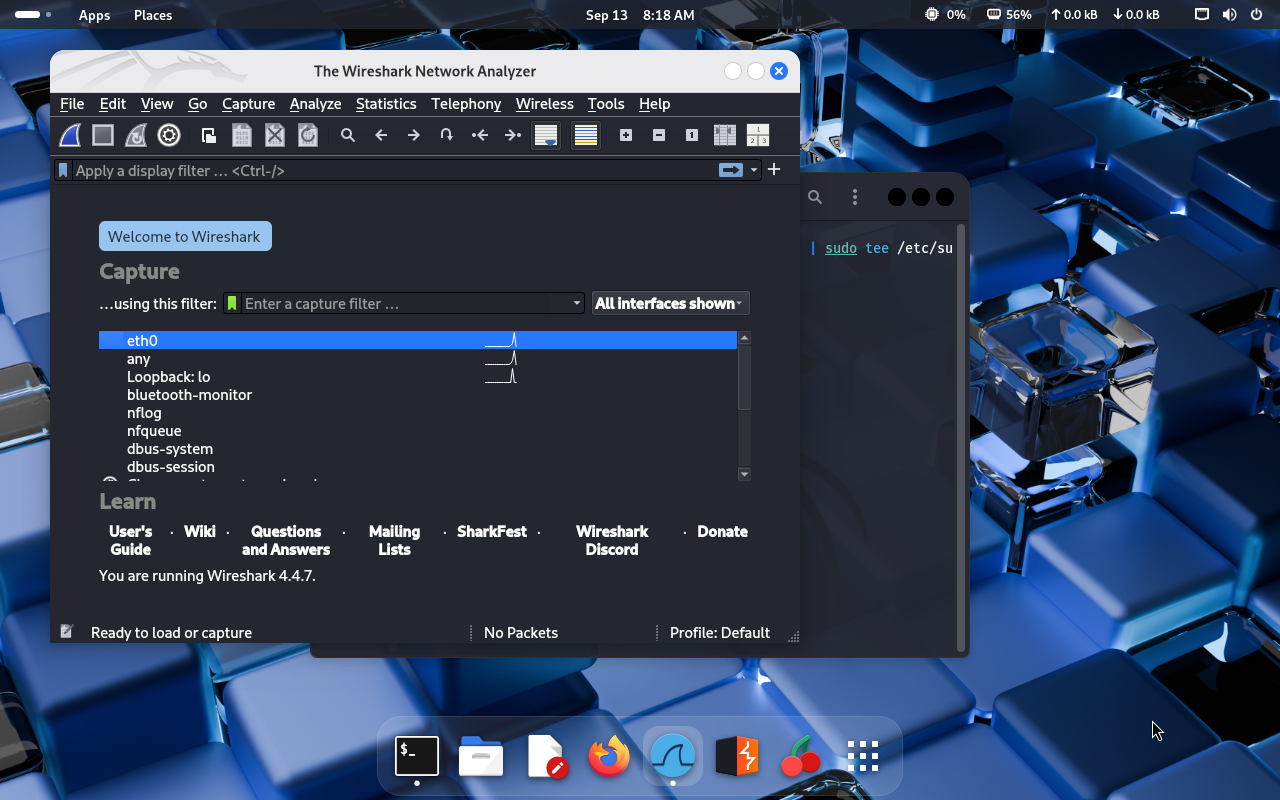Expand the capture filter history dropdown
The image size is (1280, 800).
click(x=577, y=303)
